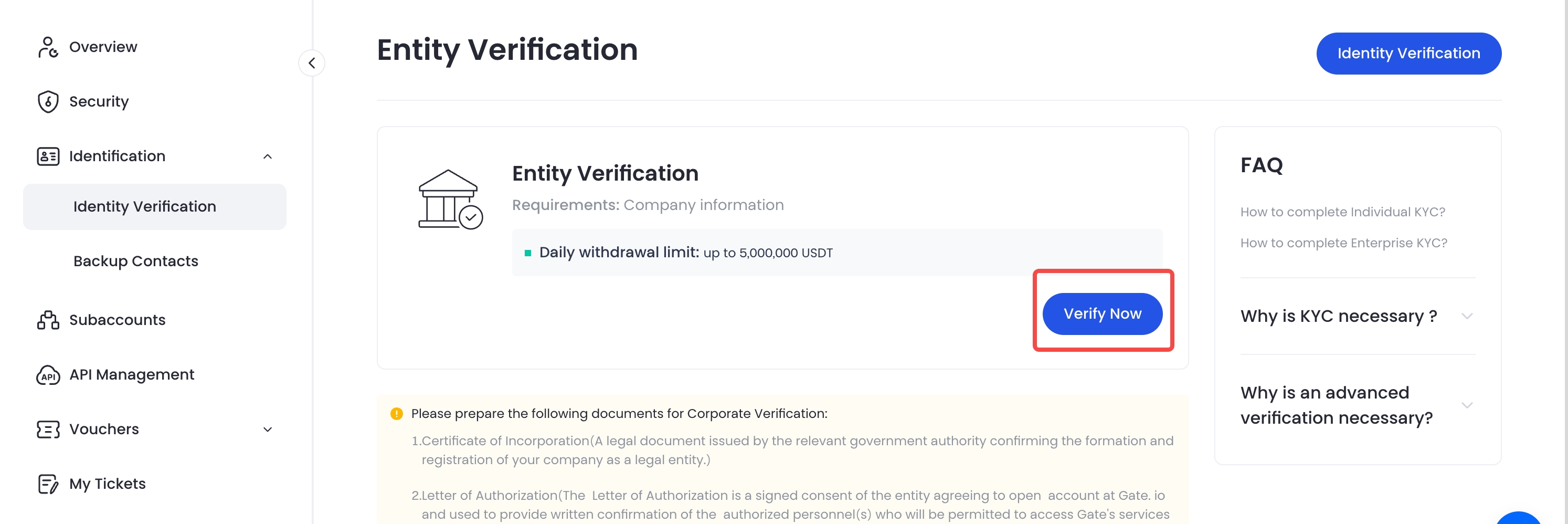Click the orange warning icon in notice
The image size is (1568, 524).
click(x=396, y=414)
